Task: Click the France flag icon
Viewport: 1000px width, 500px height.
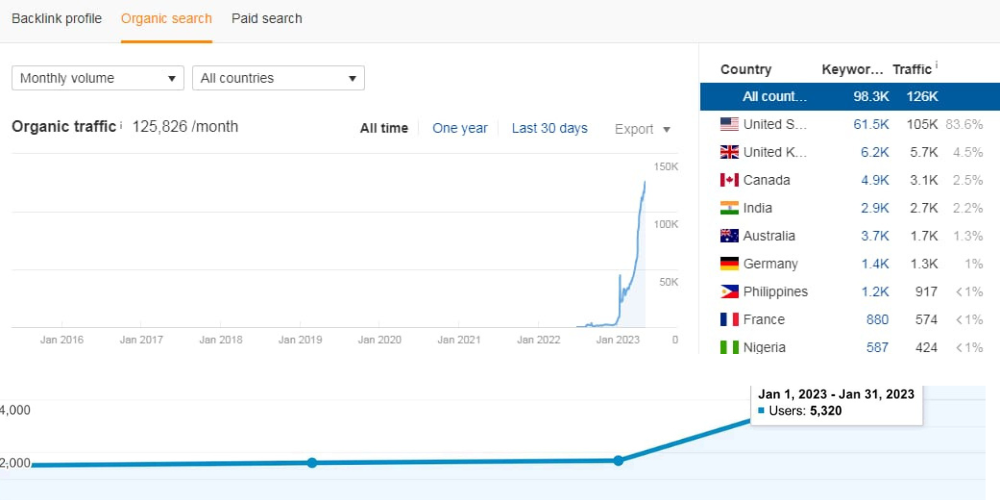Action: point(729,320)
